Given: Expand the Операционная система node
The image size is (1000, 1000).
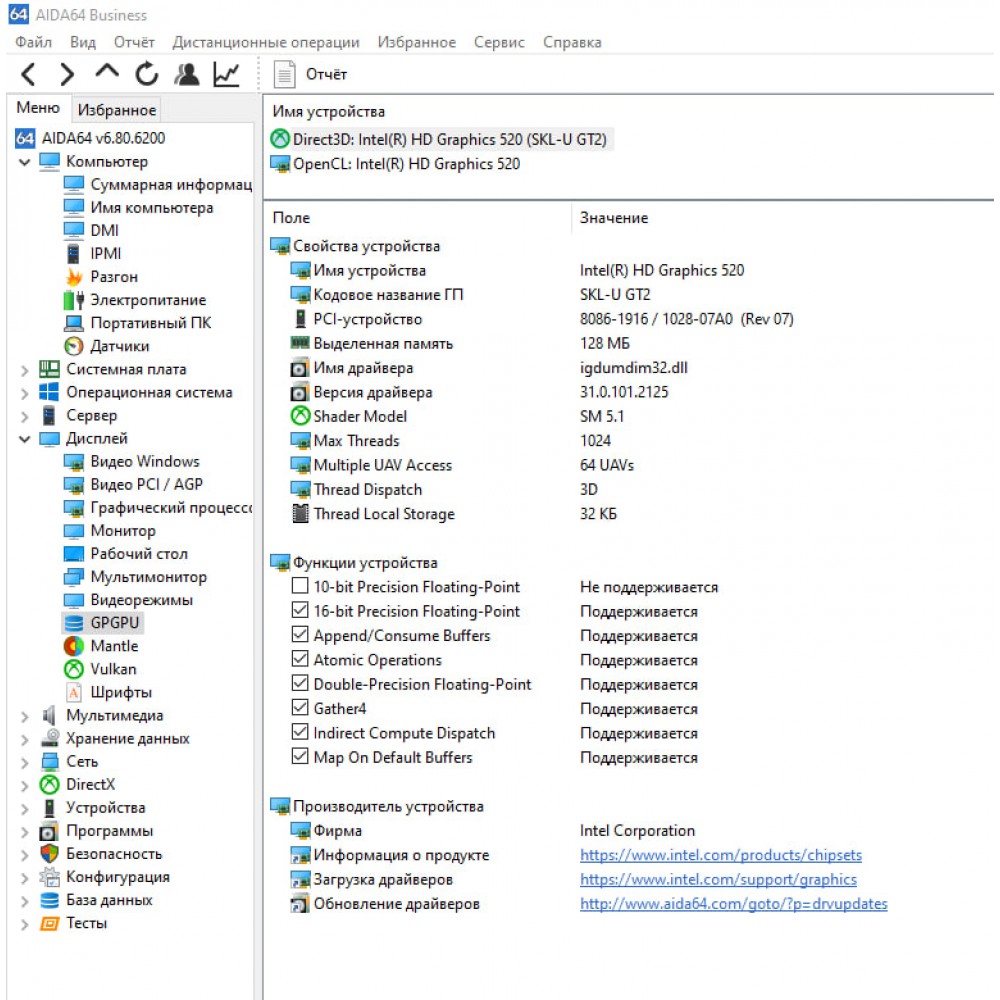Looking at the screenshot, I should click(x=25, y=393).
